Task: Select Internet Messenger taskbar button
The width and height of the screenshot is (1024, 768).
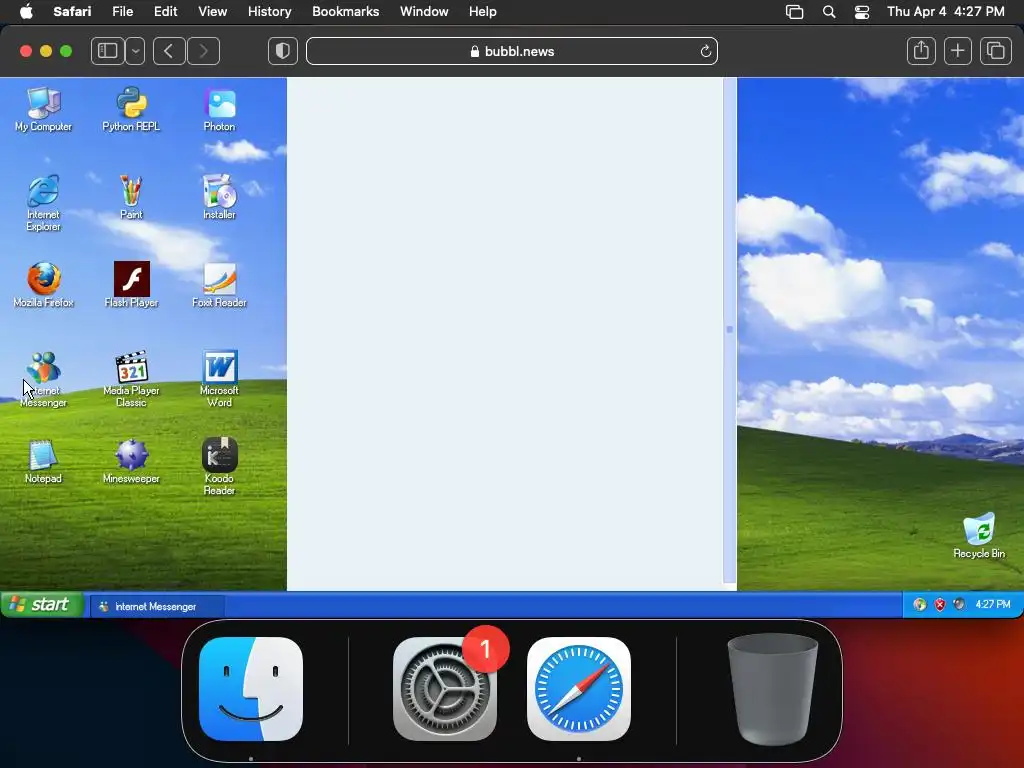Action: coord(157,606)
